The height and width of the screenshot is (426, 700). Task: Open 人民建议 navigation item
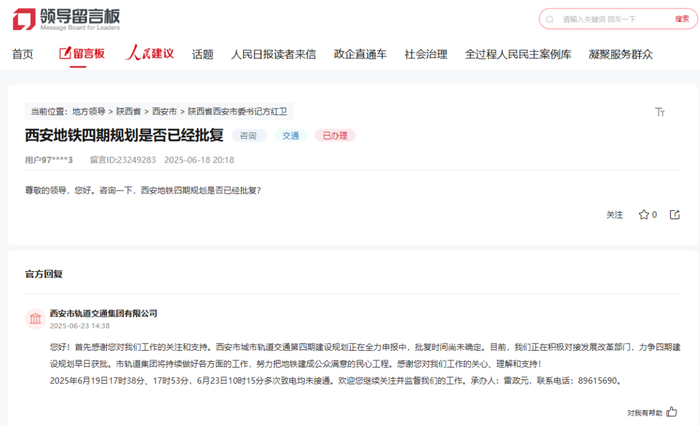coord(150,53)
